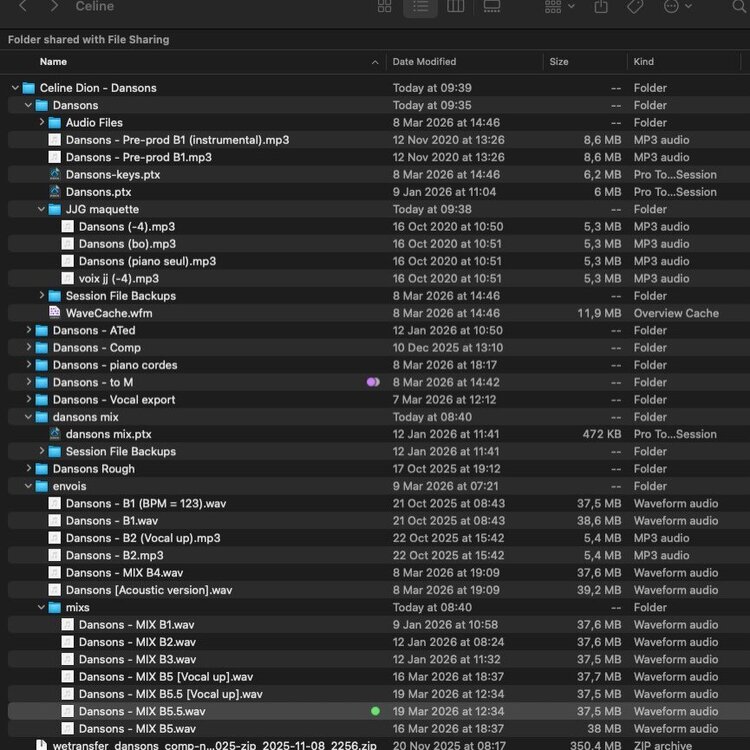750x750 pixels.
Task: Open the ellipsis action menu dropdown
Action: [x=677, y=7]
